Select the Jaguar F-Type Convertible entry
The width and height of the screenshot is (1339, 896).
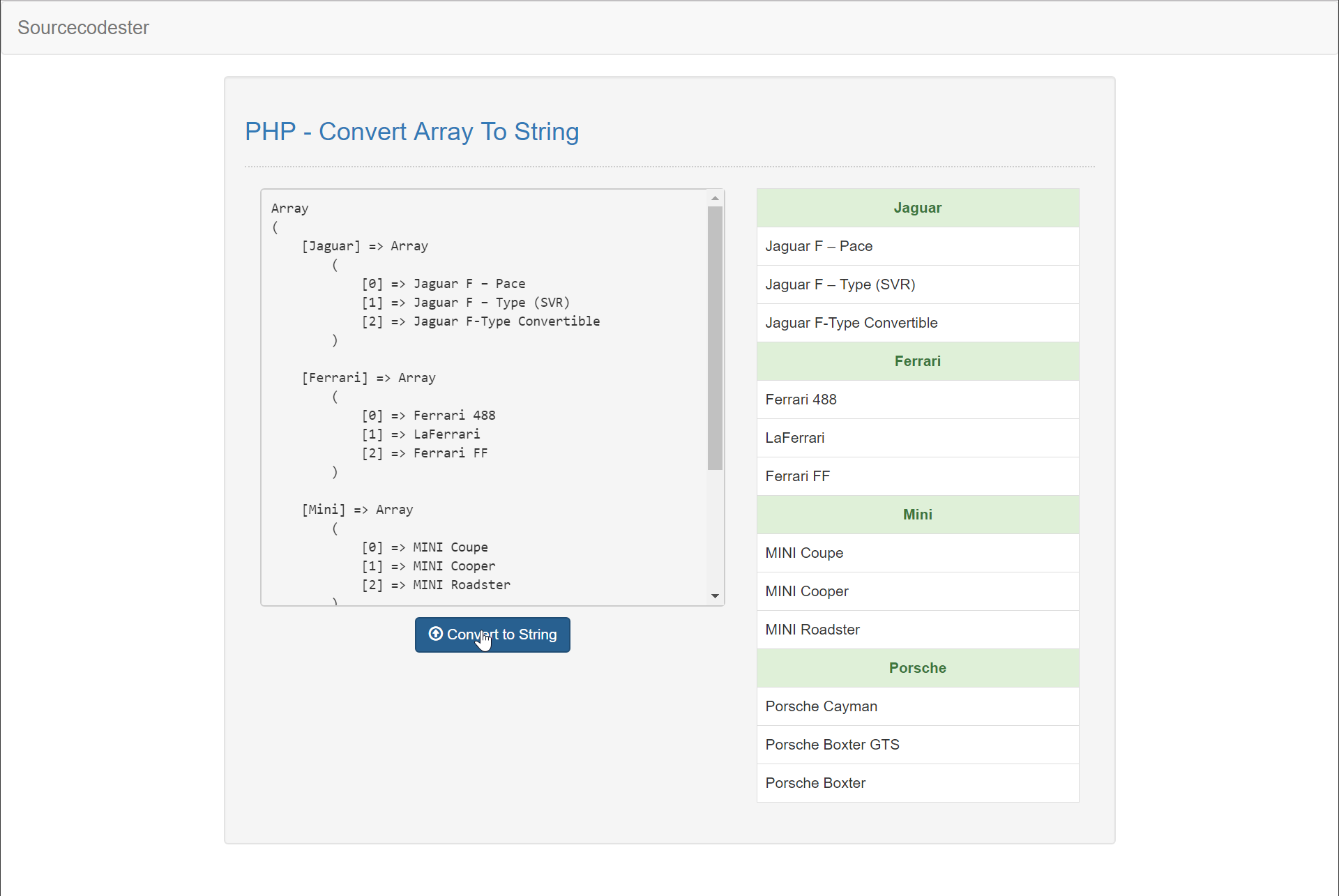tap(917, 323)
